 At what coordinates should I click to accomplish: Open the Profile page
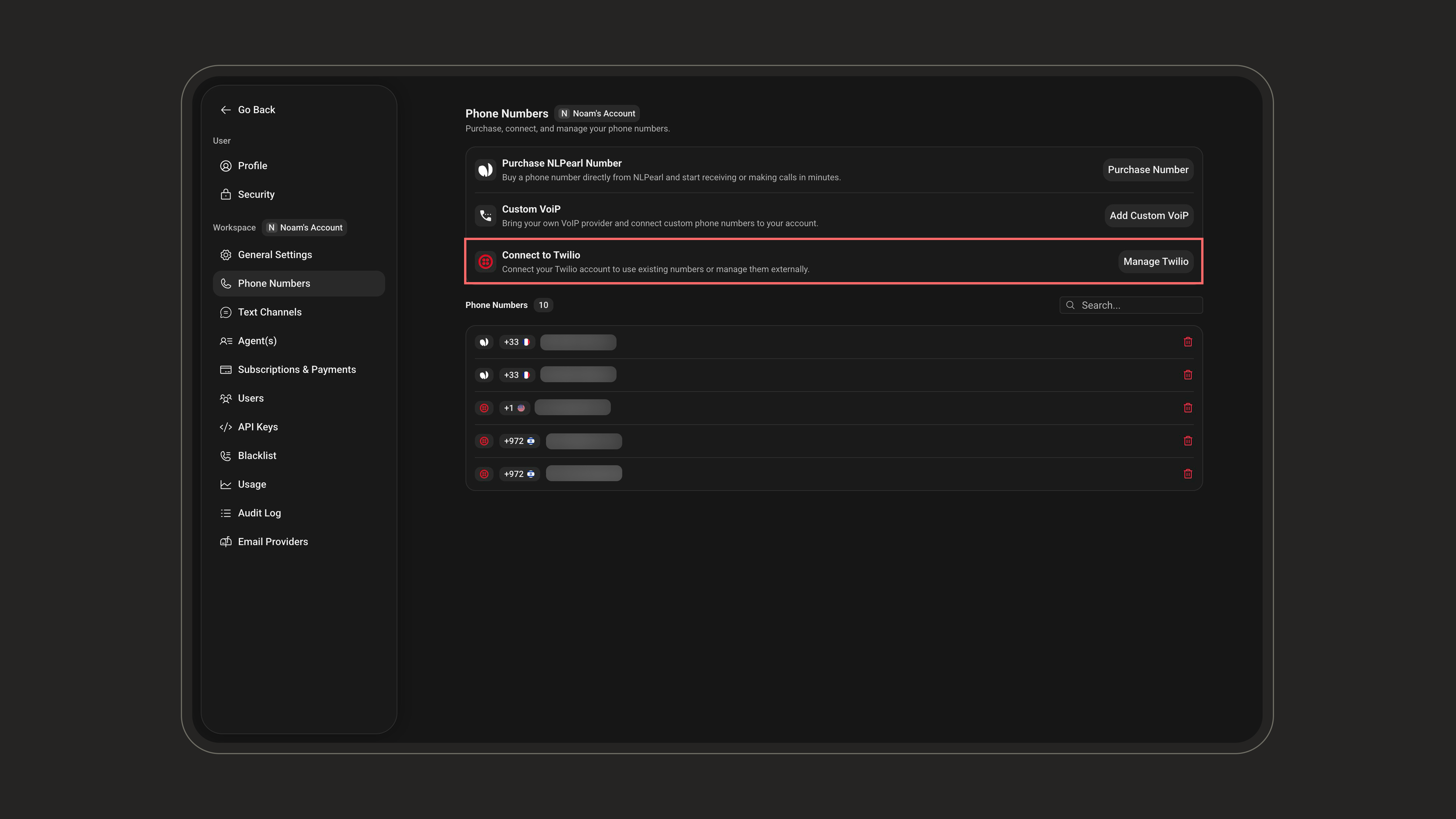298,166
